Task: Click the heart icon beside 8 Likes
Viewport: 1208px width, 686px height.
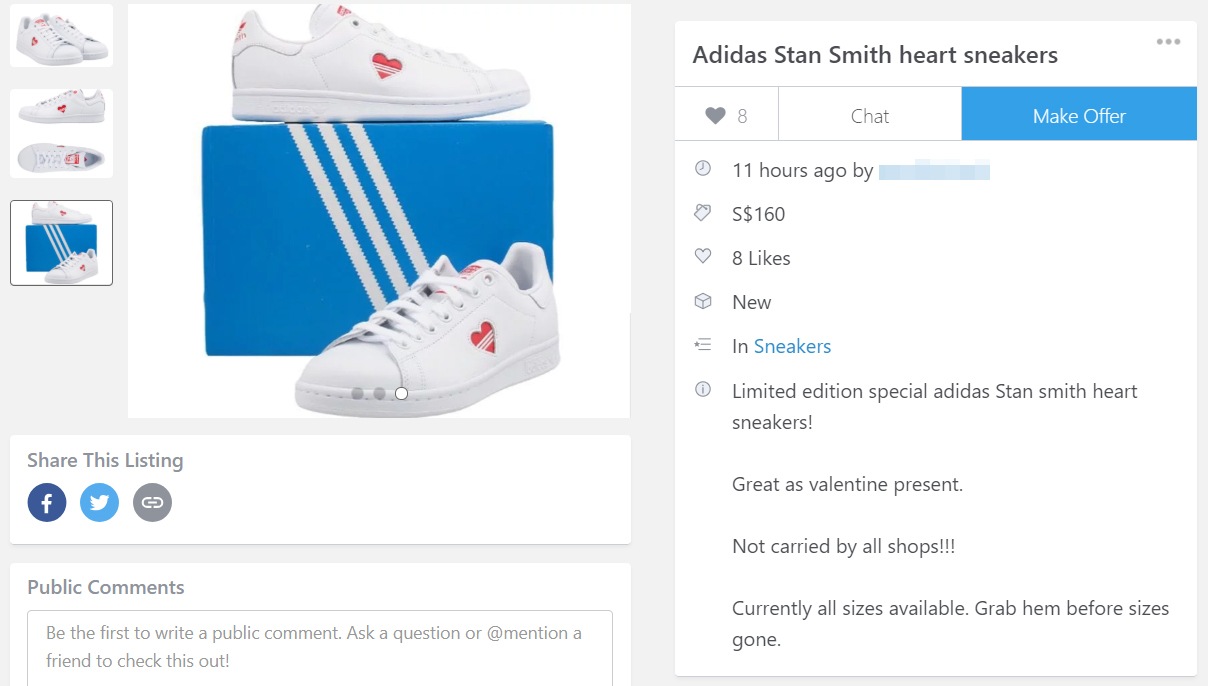Action: coord(703,257)
